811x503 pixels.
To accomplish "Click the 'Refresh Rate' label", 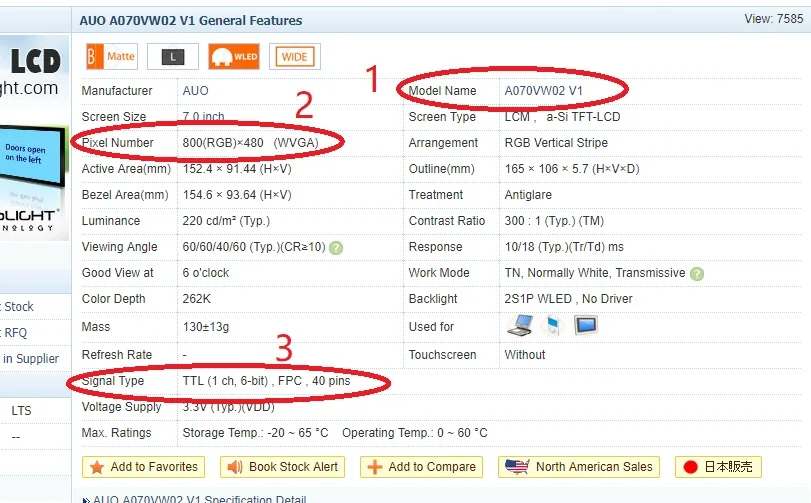I will (117, 355).
